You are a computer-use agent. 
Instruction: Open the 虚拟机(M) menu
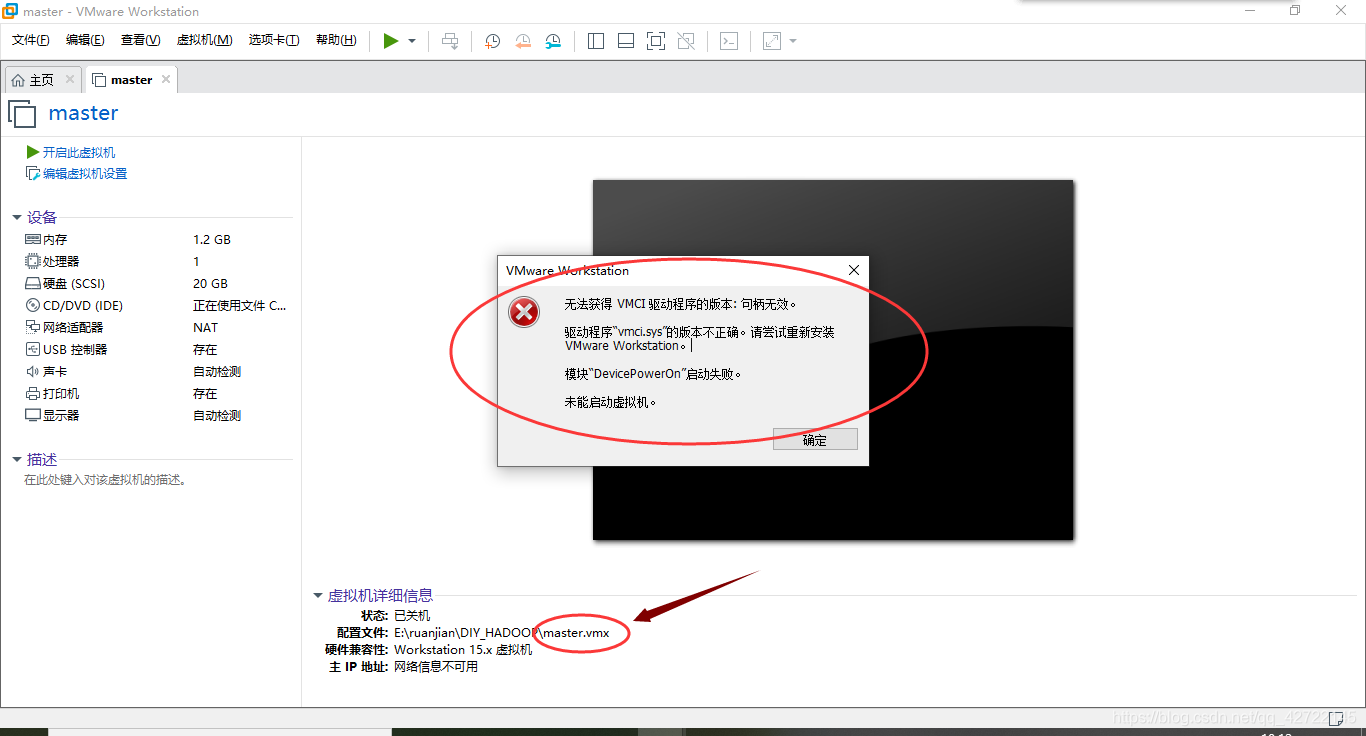pyautogui.click(x=204, y=40)
